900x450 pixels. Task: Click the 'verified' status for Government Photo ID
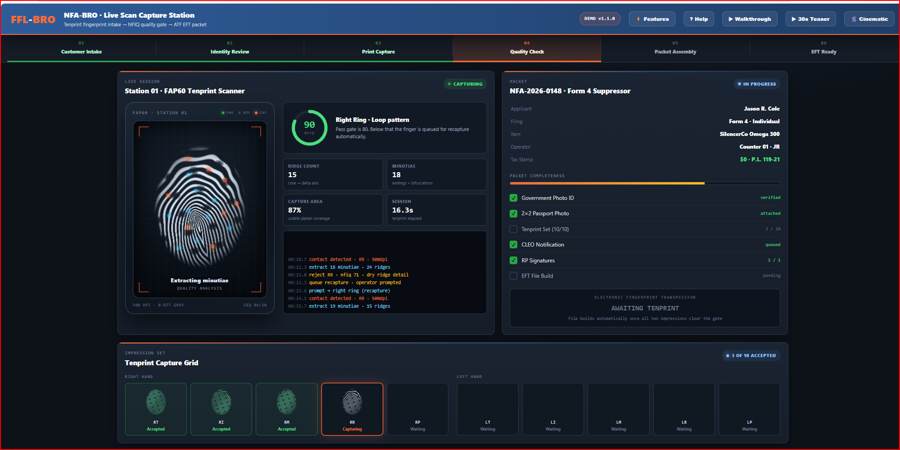coord(770,197)
